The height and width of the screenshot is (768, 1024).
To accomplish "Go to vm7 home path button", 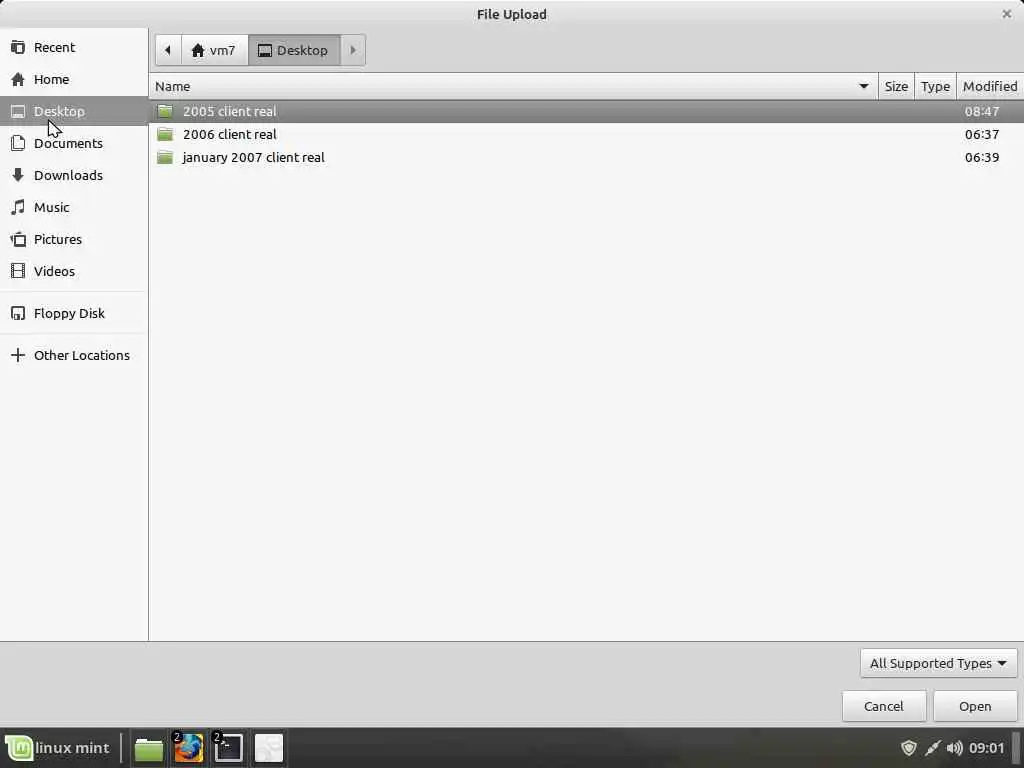I will 214,50.
